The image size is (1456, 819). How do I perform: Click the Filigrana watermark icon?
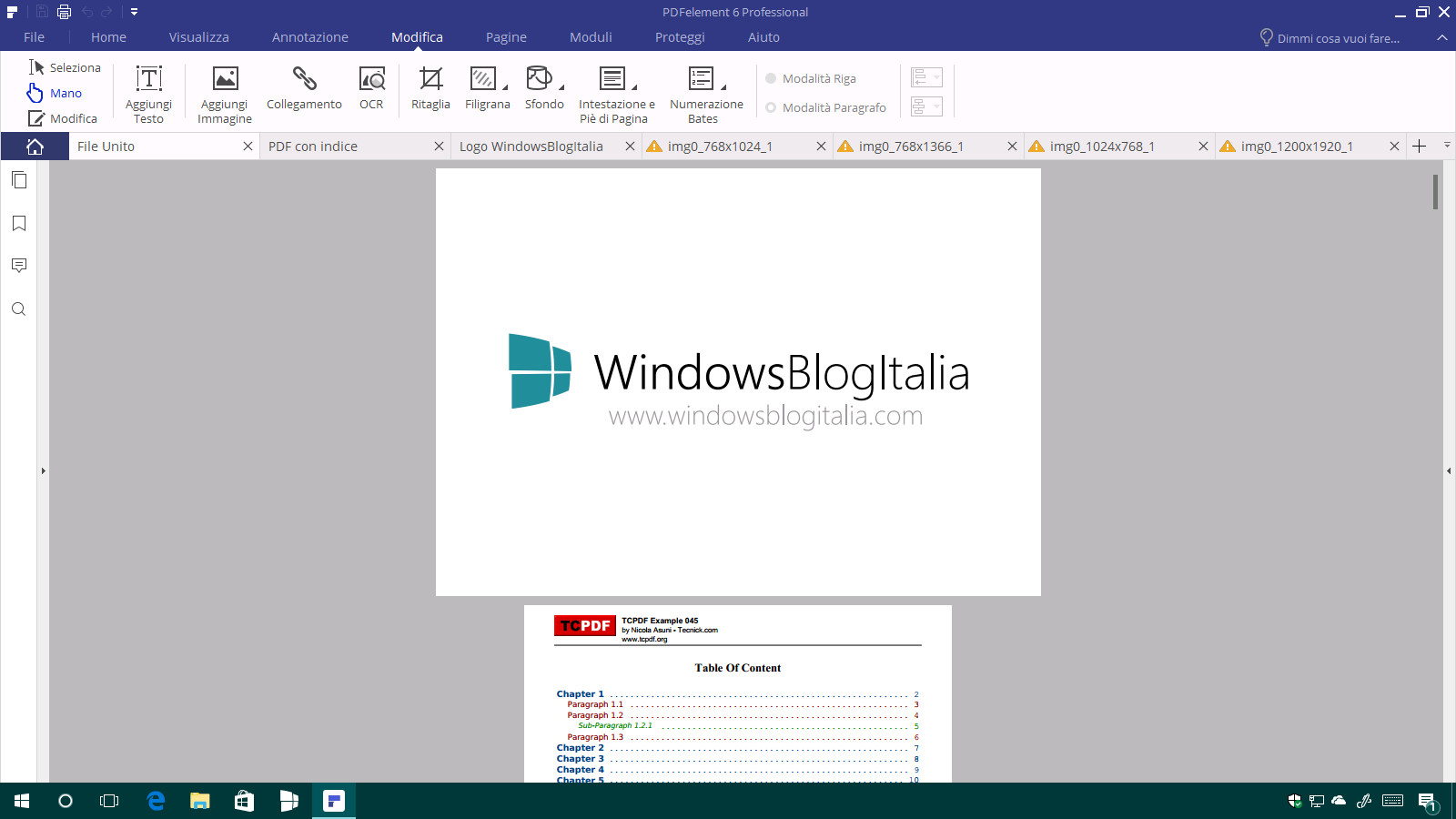[483, 78]
